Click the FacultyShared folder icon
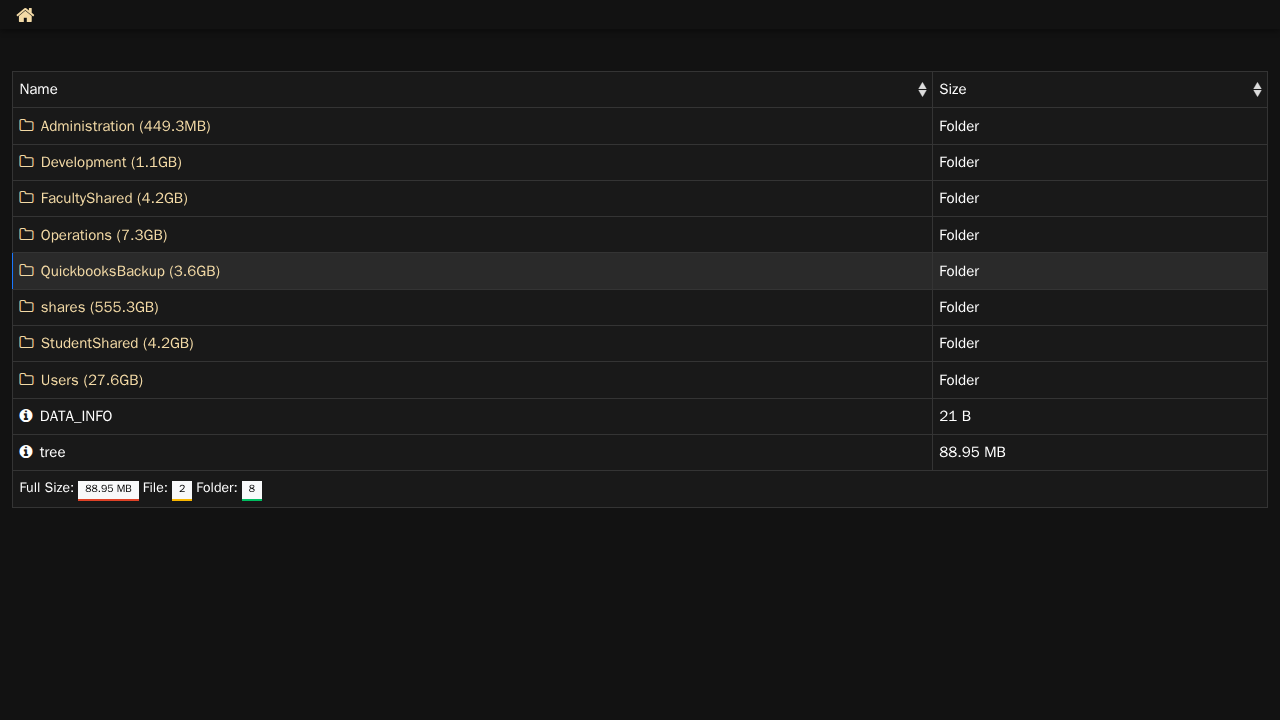Screen dimensions: 1280x720 27,198
